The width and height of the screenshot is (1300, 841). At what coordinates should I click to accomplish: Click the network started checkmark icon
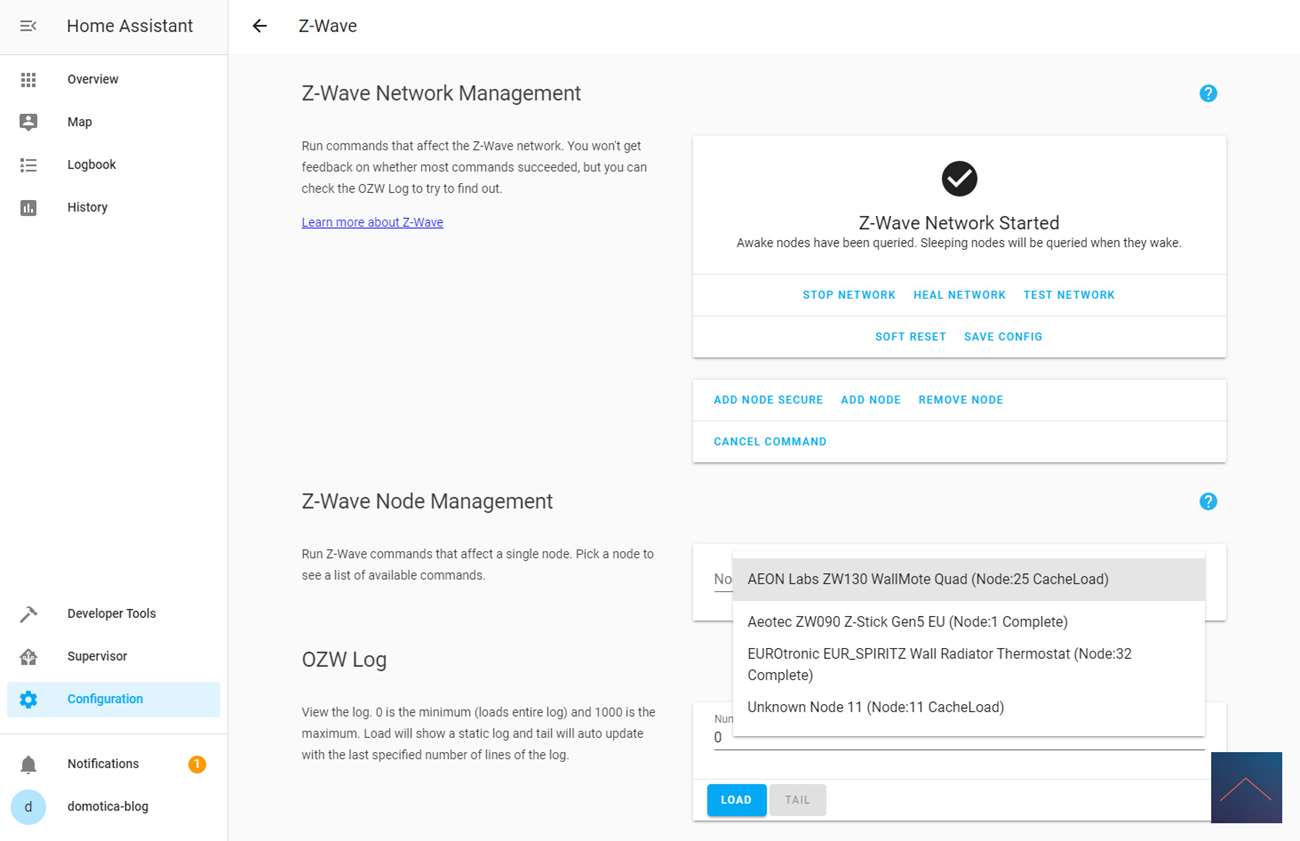coord(959,179)
